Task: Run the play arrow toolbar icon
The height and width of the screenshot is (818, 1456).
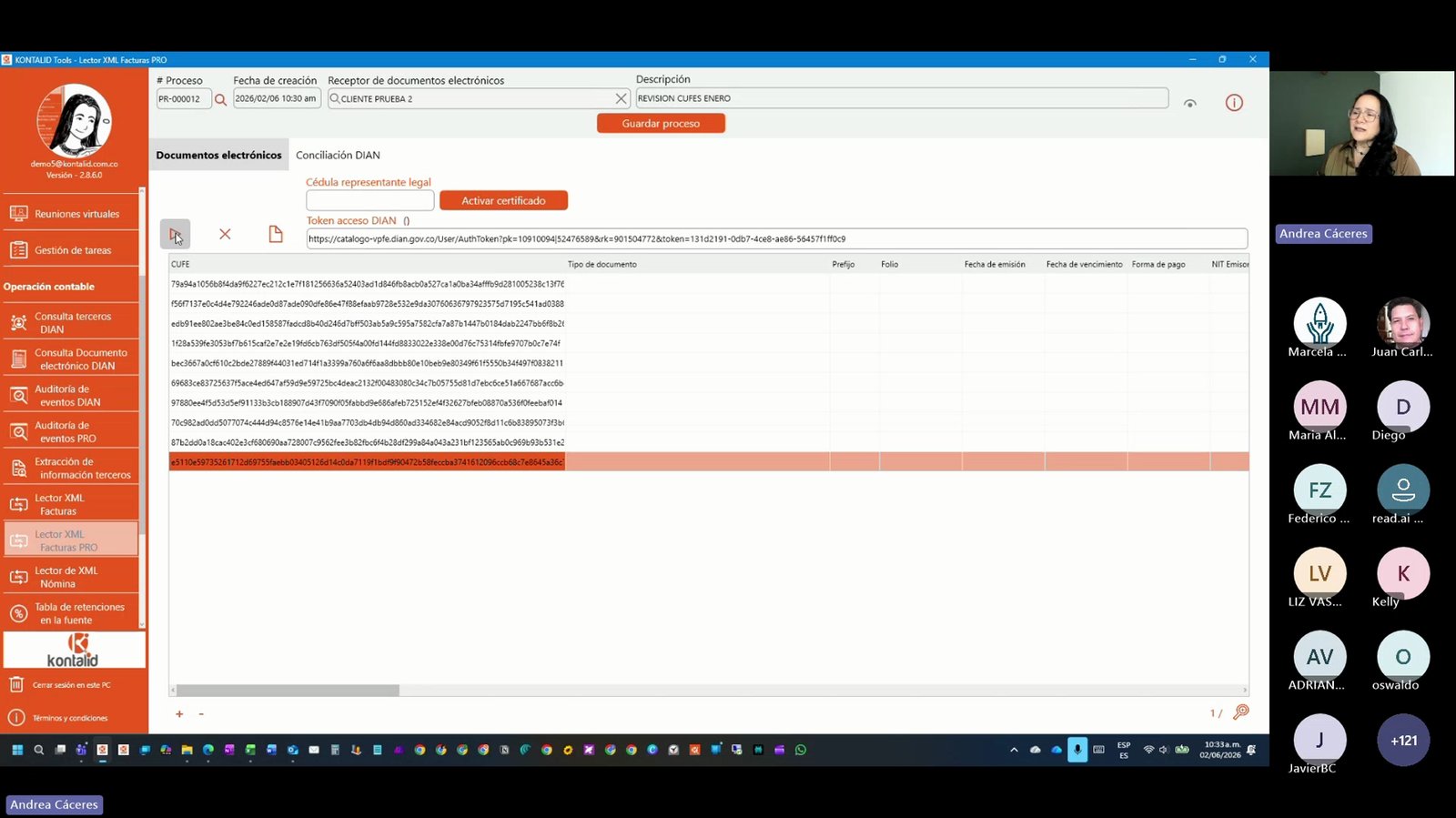Action: coord(175,234)
